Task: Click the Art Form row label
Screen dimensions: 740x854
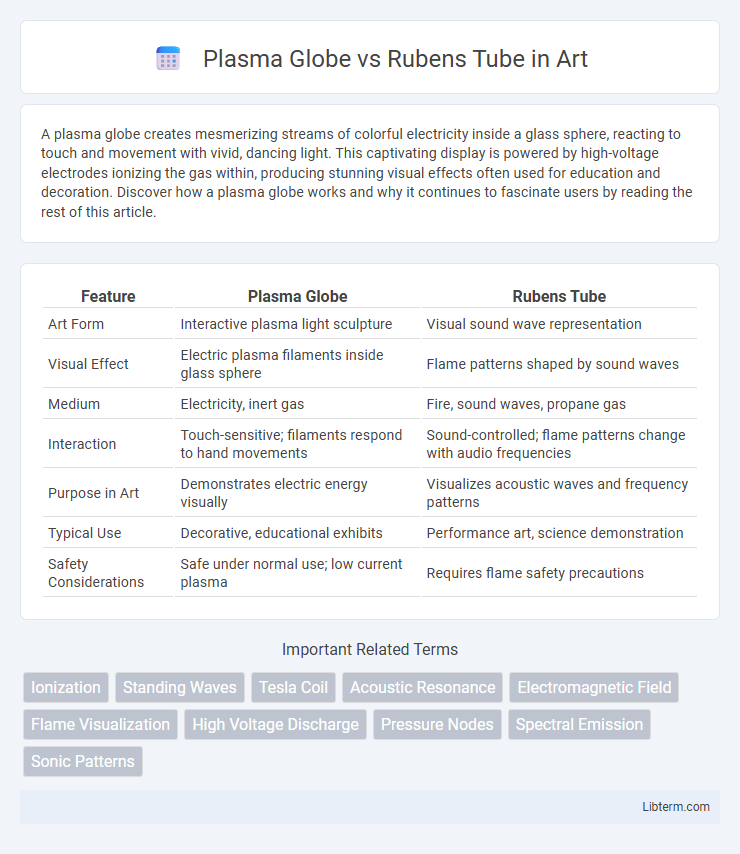Action: click(x=76, y=324)
